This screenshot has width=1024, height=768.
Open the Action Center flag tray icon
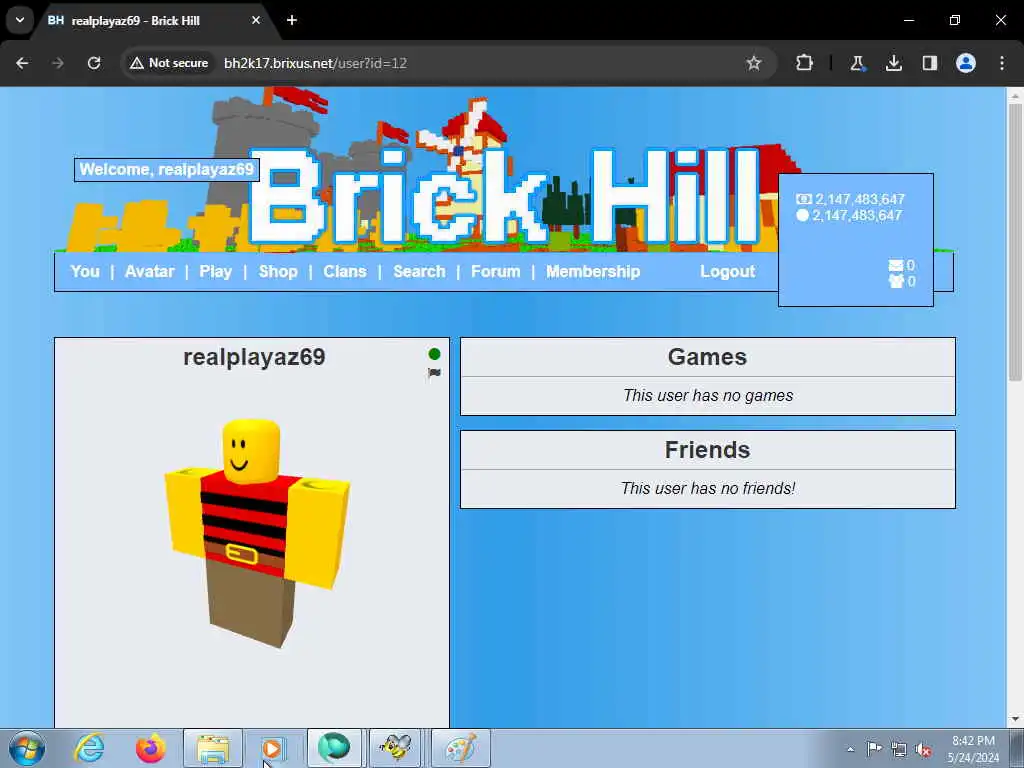(874, 749)
